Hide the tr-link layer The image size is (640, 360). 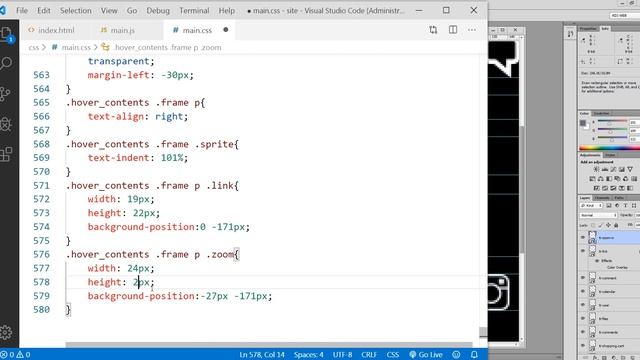[583, 251]
